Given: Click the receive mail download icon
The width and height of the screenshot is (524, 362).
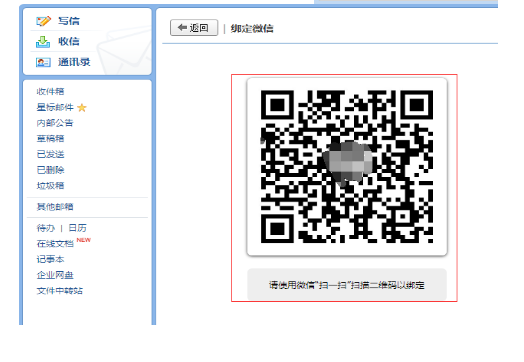Looking at the screenshot, I should coord(43,41).
